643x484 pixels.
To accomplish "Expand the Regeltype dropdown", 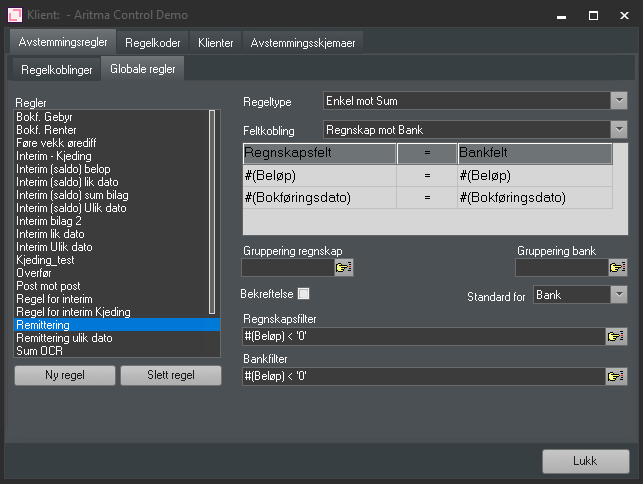I will [x=618, y=101].
